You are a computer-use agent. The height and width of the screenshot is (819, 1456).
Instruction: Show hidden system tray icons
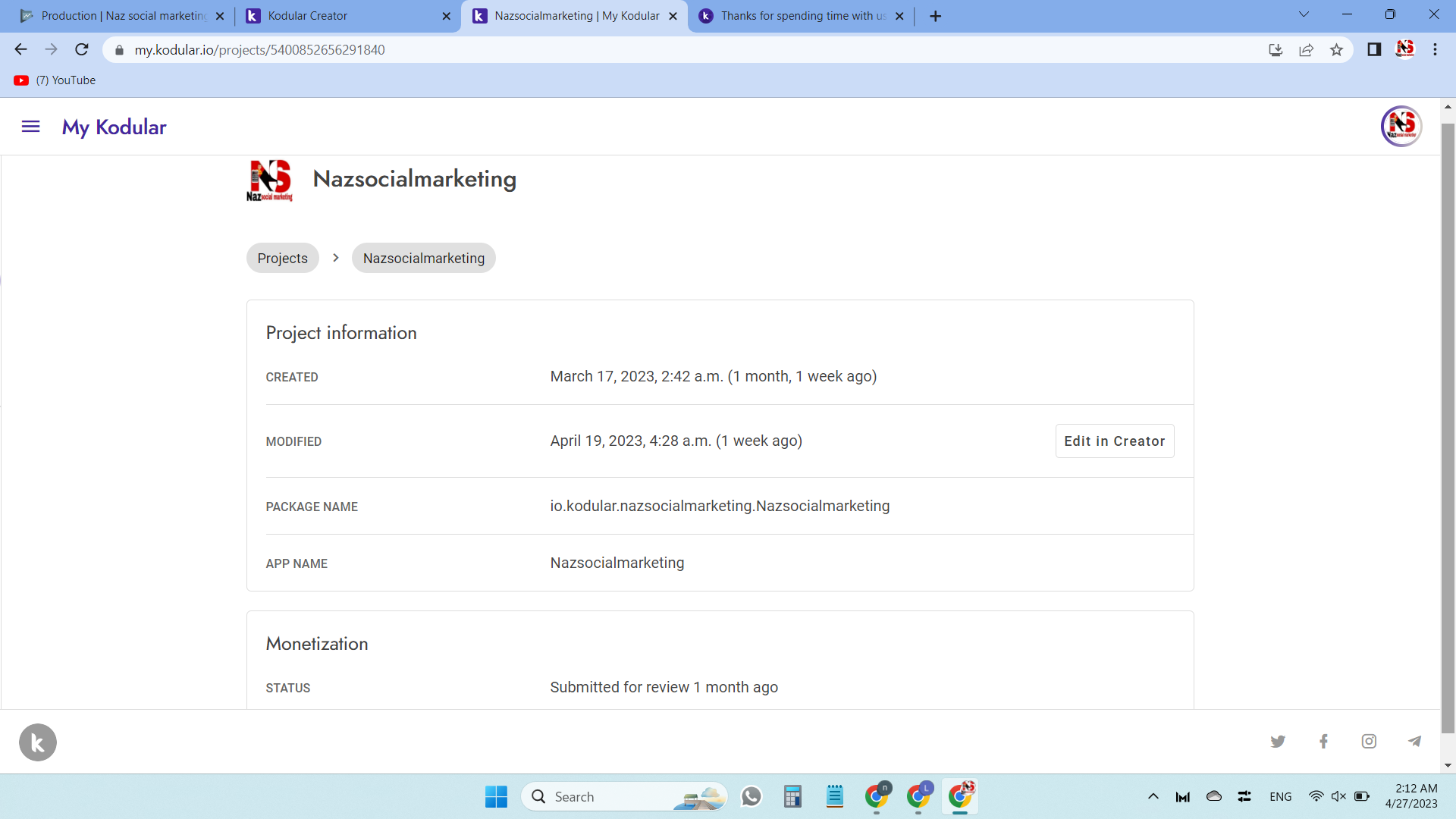click(1153, 797)
